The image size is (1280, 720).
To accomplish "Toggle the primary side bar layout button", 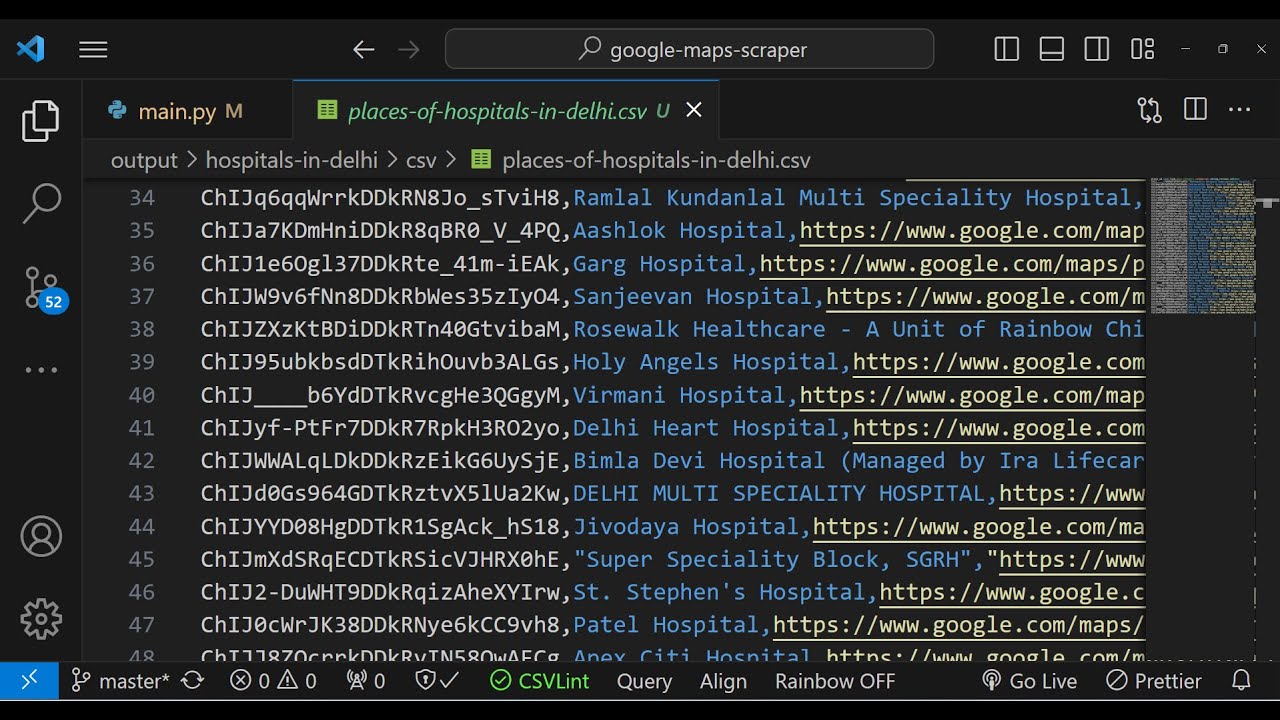I will pos(1007,49).
